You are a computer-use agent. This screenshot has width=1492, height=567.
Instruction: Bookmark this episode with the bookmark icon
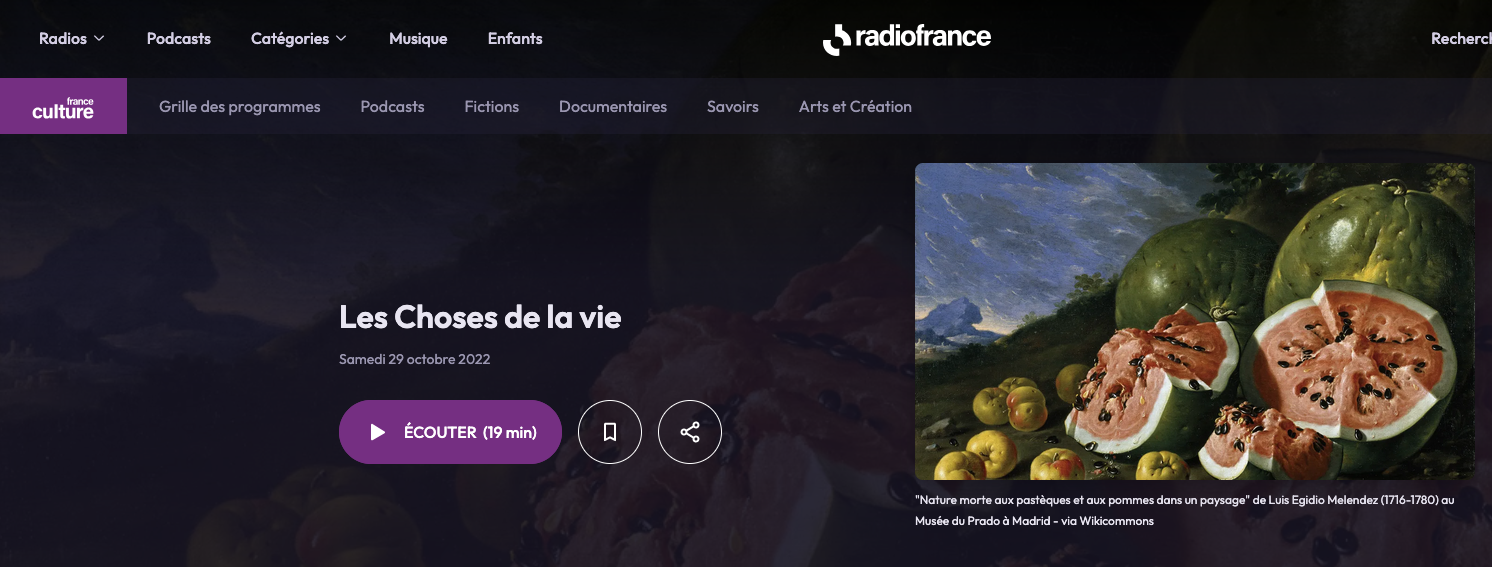[x=610, y=432]
